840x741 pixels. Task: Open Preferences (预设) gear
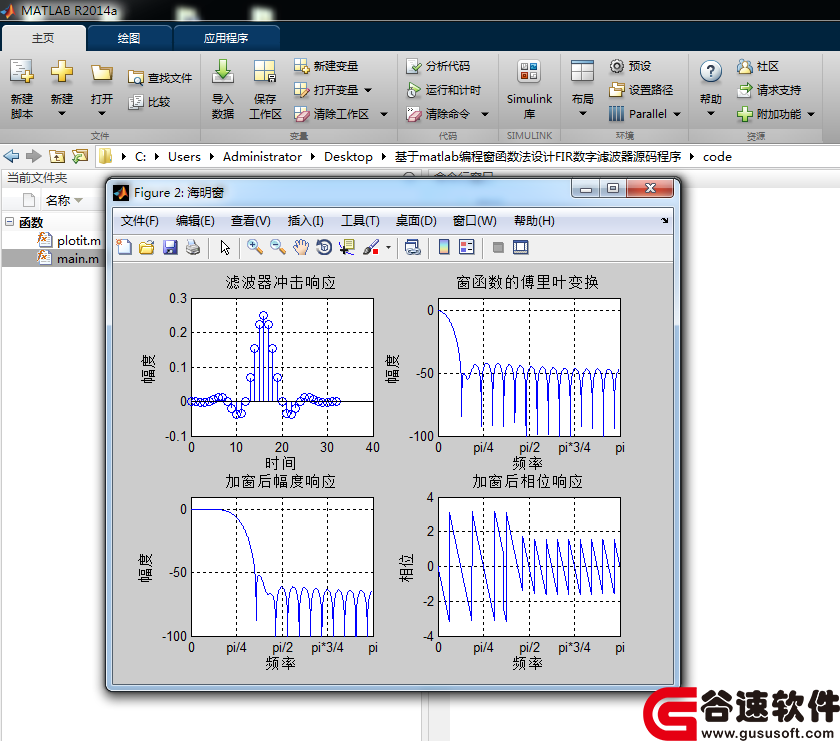tap(630, 66)
